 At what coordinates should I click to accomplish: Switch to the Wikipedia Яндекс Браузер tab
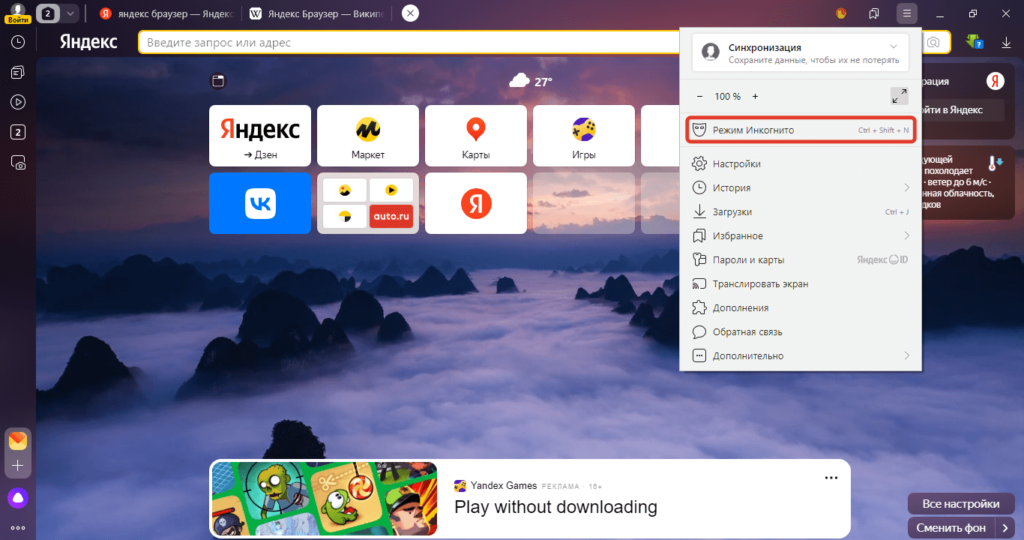(316, 14)
